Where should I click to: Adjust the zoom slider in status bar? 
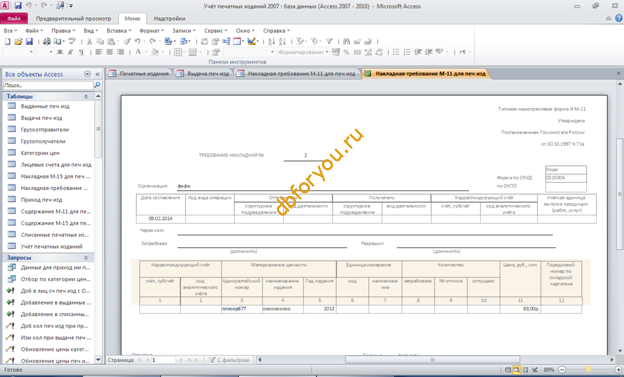(588, 370)
